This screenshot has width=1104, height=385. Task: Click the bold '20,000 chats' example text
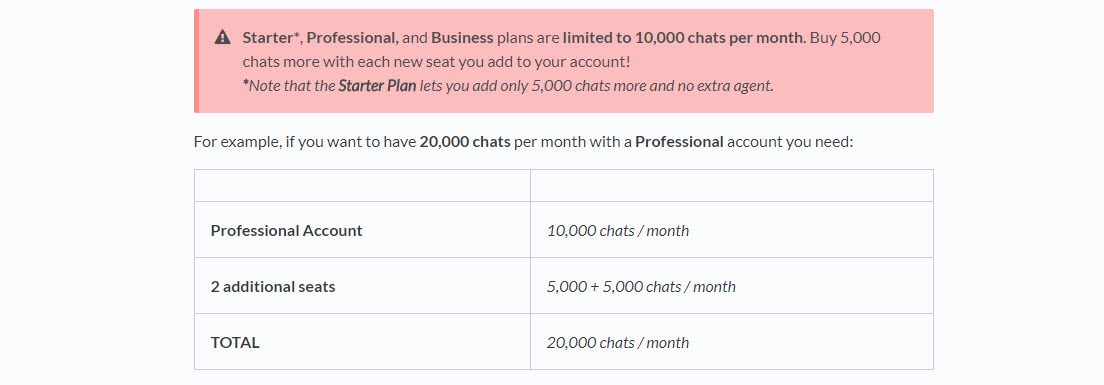tap(465, 141)
